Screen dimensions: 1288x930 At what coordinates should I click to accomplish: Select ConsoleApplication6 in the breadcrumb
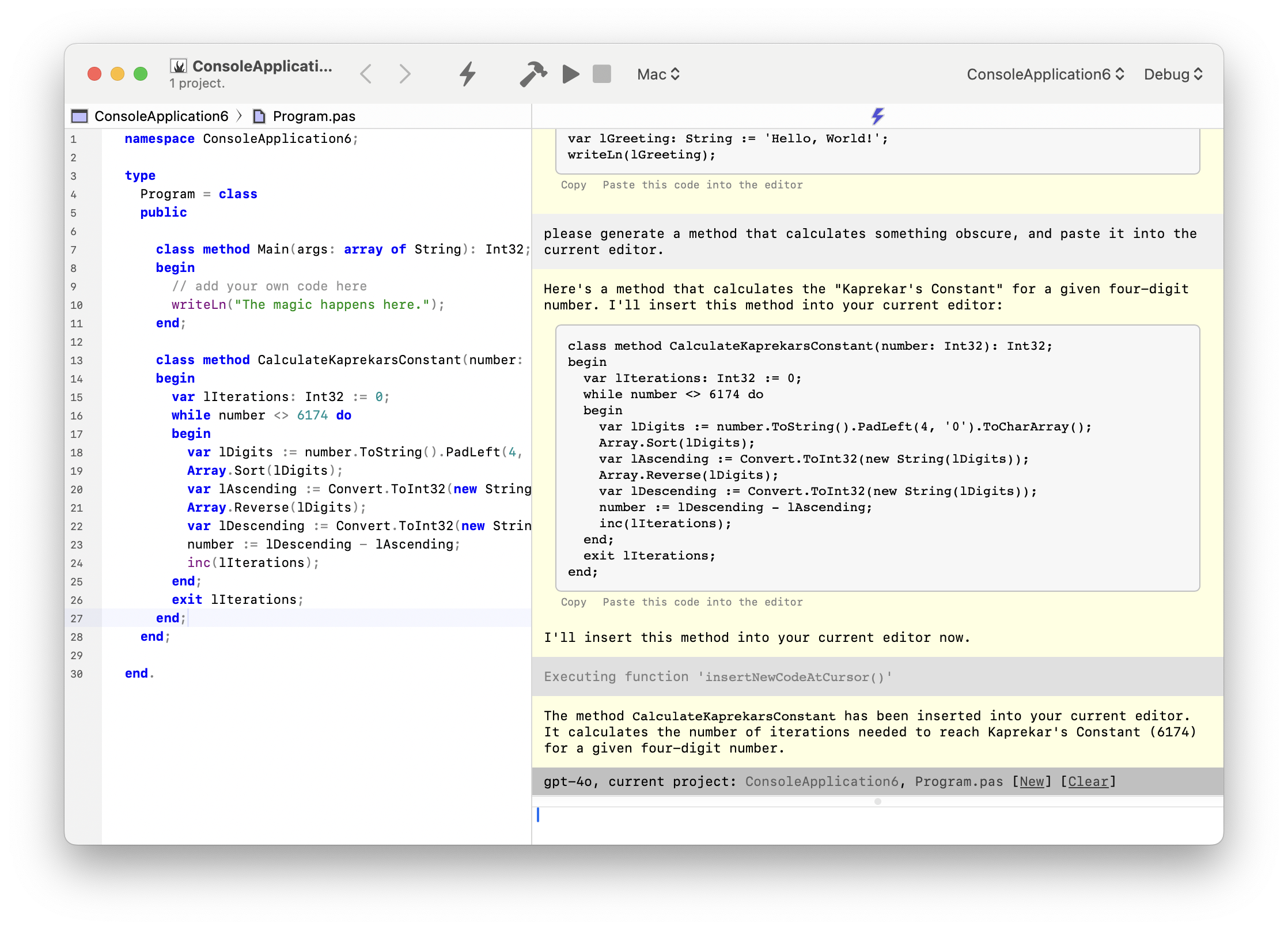(x=161, y=116)
